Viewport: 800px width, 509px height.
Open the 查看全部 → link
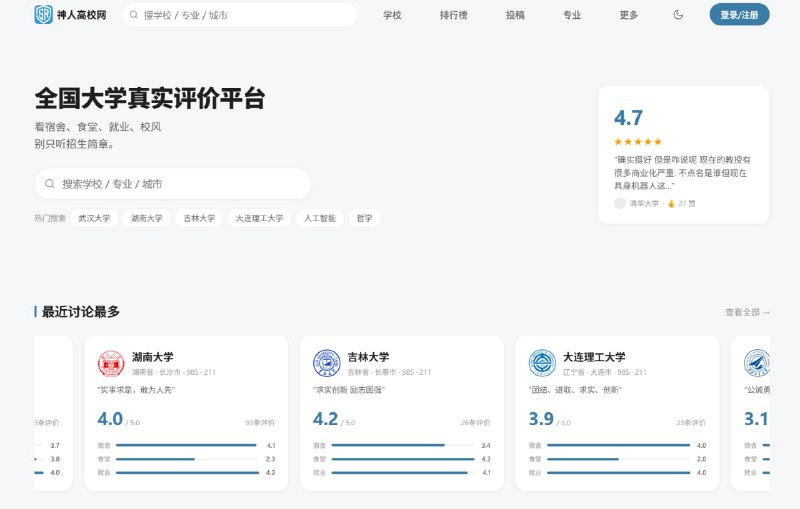point(747,312)
